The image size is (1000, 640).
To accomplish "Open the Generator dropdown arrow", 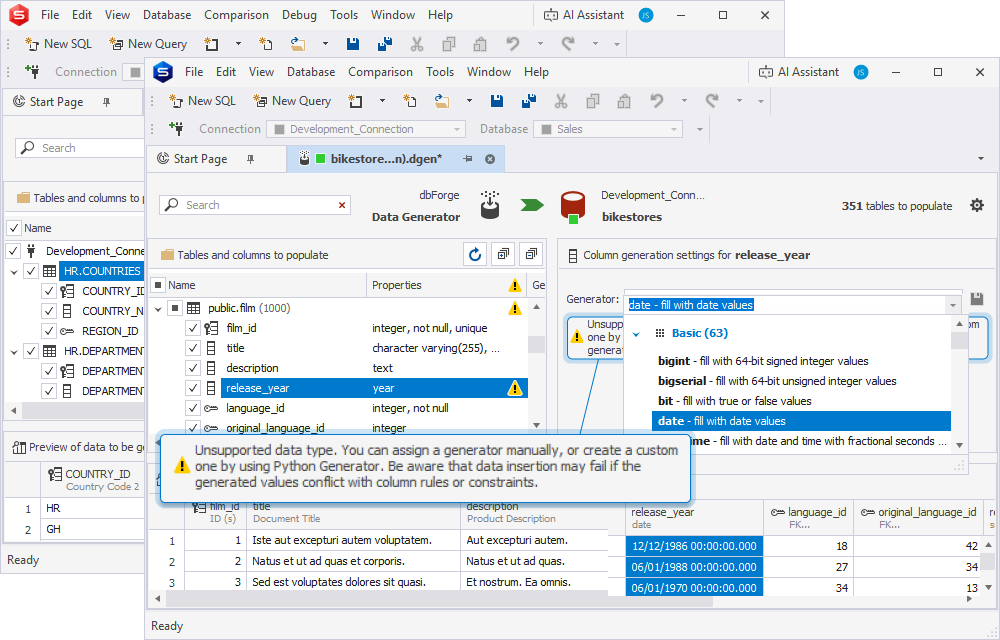I will [x=953, y=305].
